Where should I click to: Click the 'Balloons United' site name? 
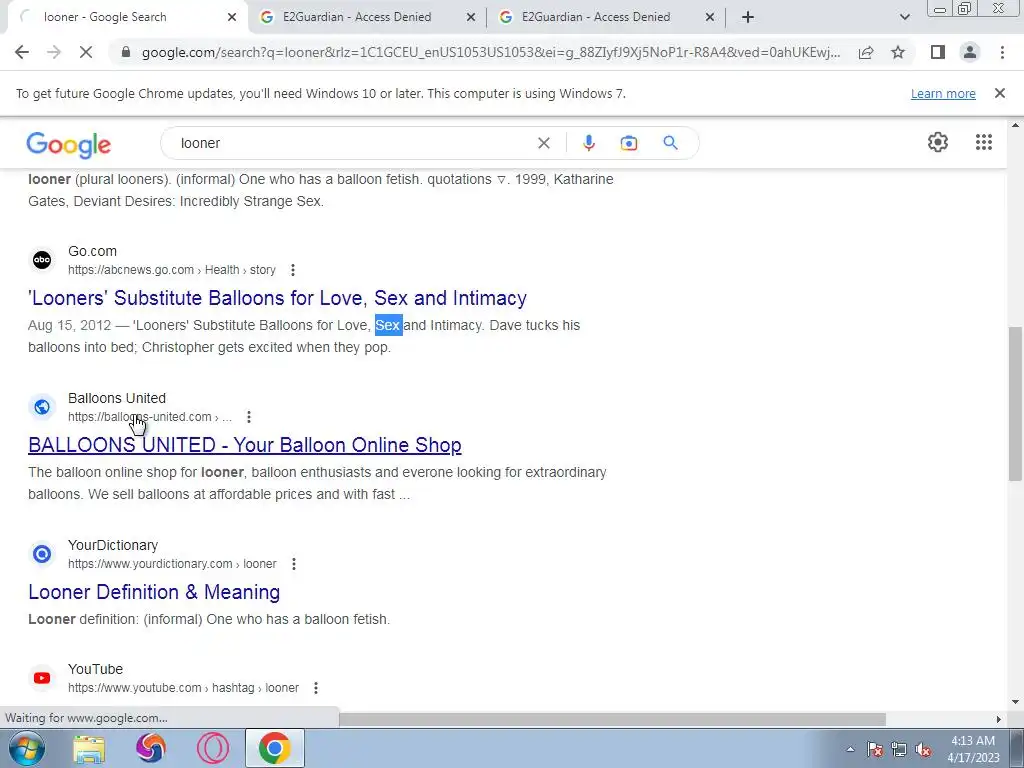pyautogui.click(x=117, y=398)
